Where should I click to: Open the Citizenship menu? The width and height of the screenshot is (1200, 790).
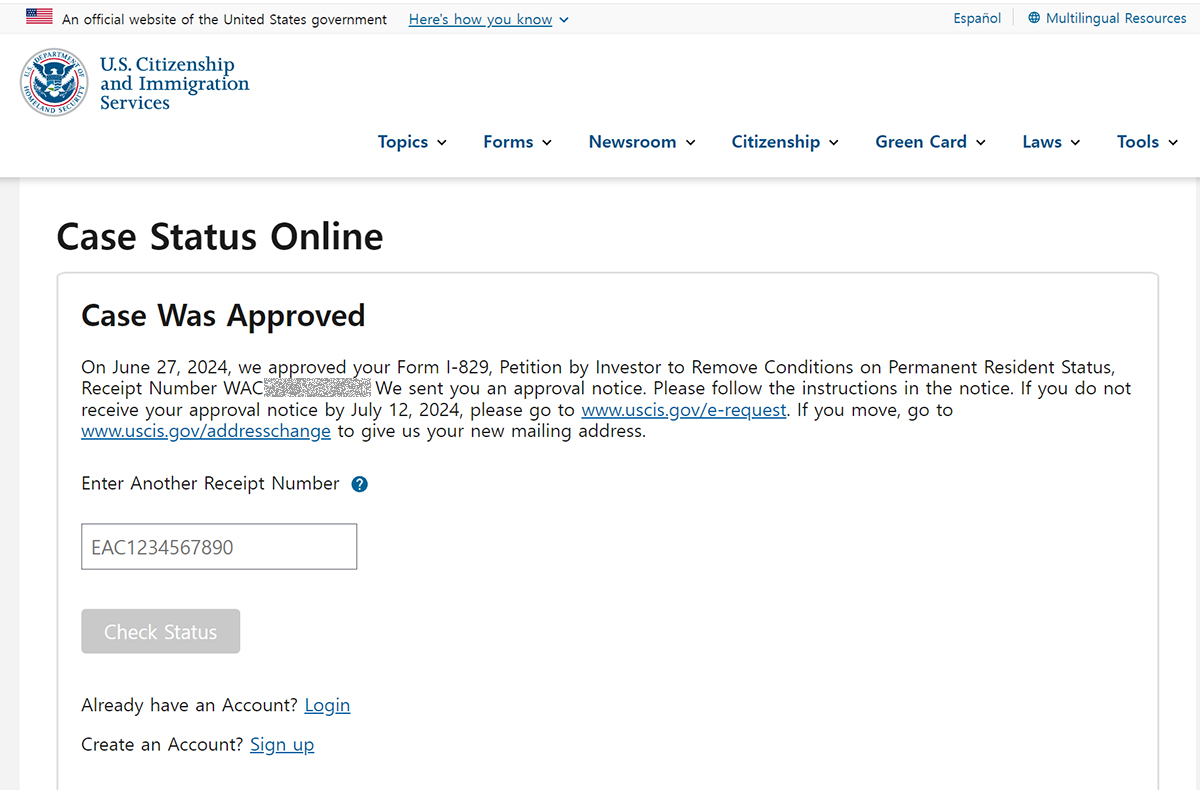(x=785, y=142)
